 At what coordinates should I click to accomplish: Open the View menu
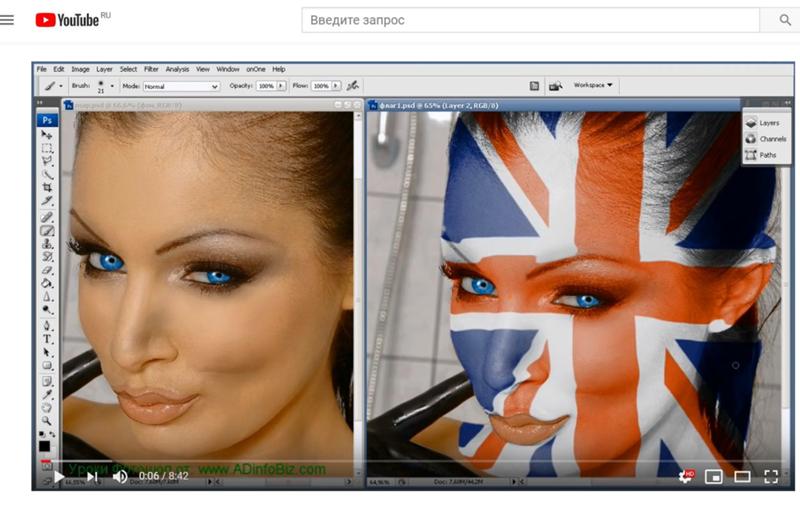[203, 69]
